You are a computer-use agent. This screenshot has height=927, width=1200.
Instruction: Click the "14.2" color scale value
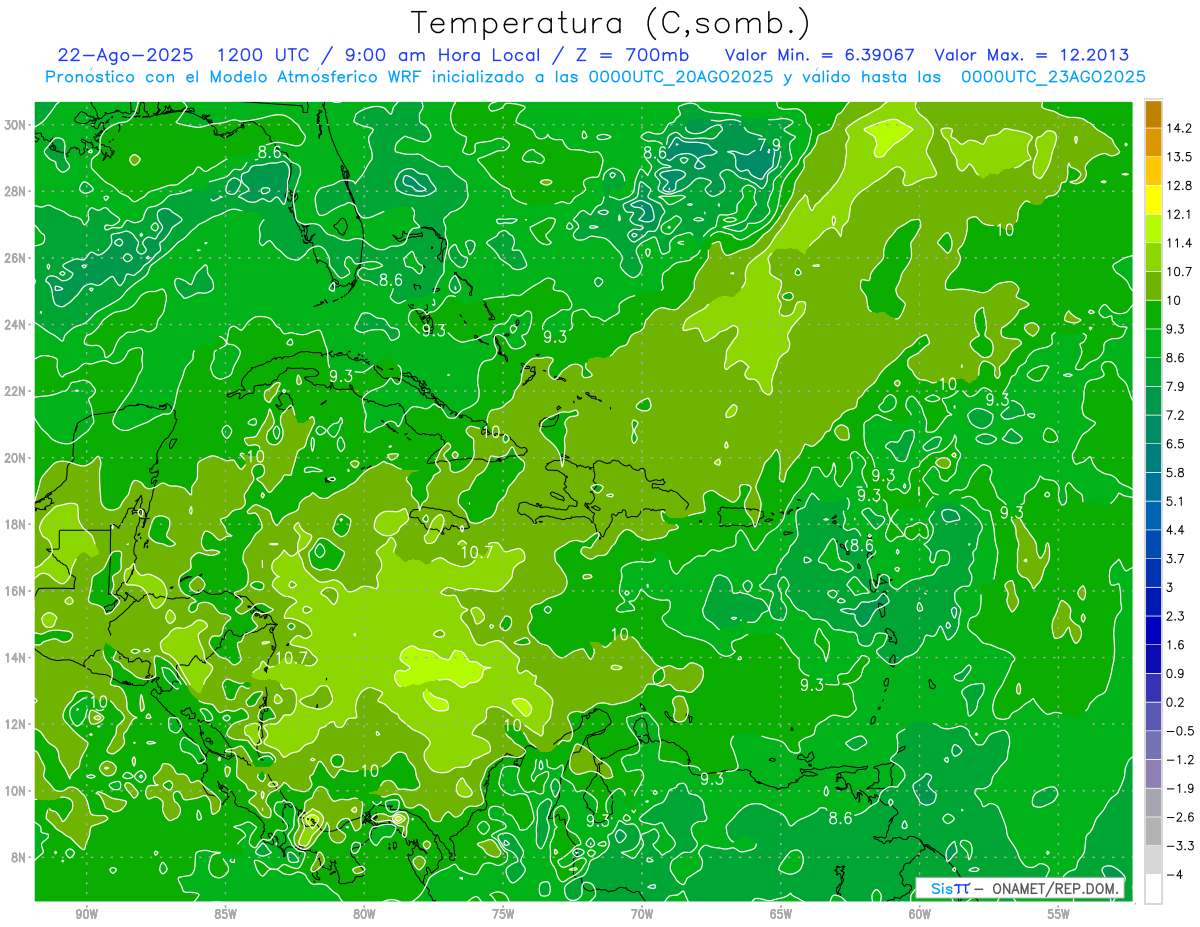click(x=1179, y=128)
